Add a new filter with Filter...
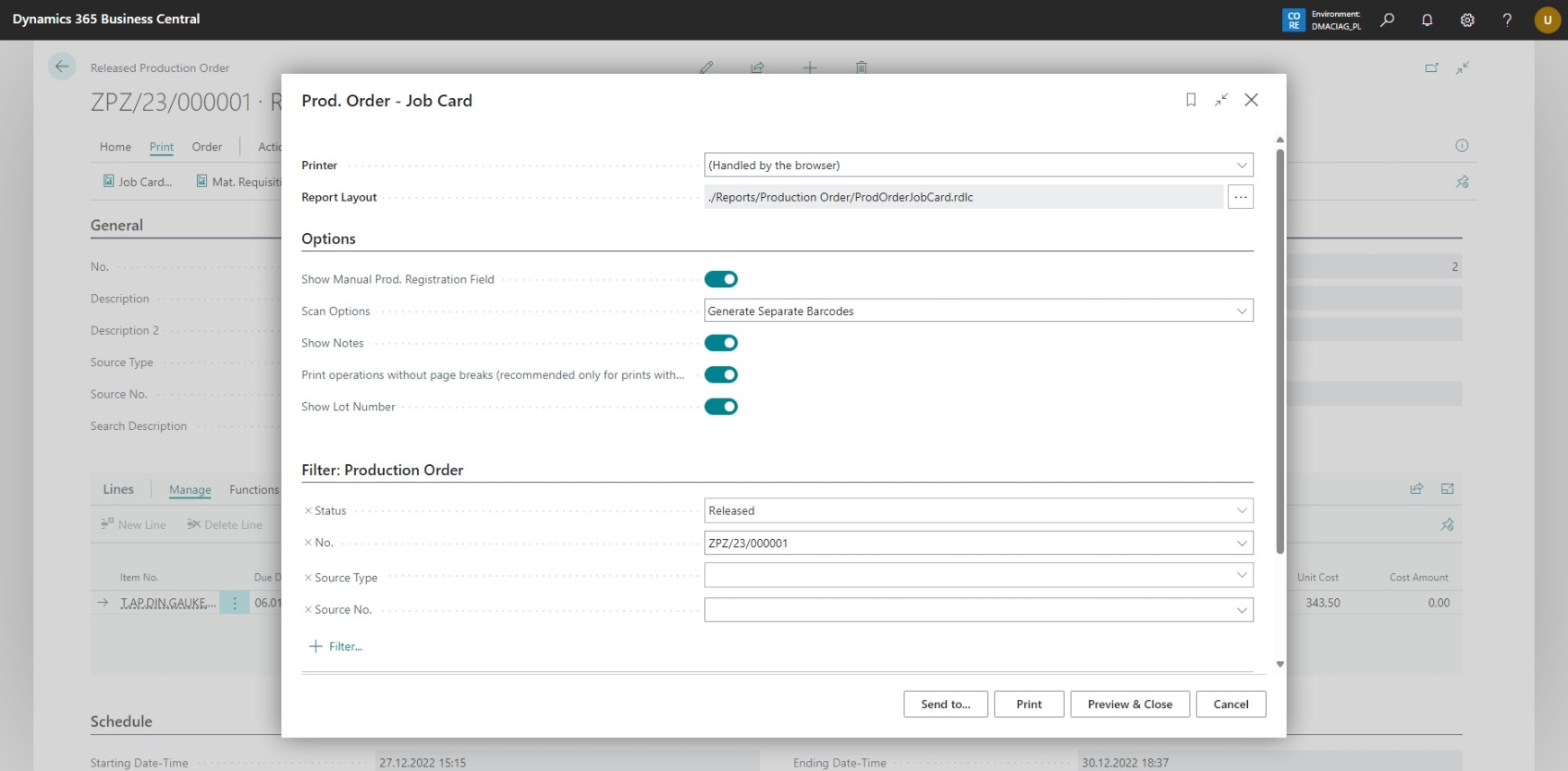The height and width of the screenshot is (771, 1568). click(x=336, y=646)
